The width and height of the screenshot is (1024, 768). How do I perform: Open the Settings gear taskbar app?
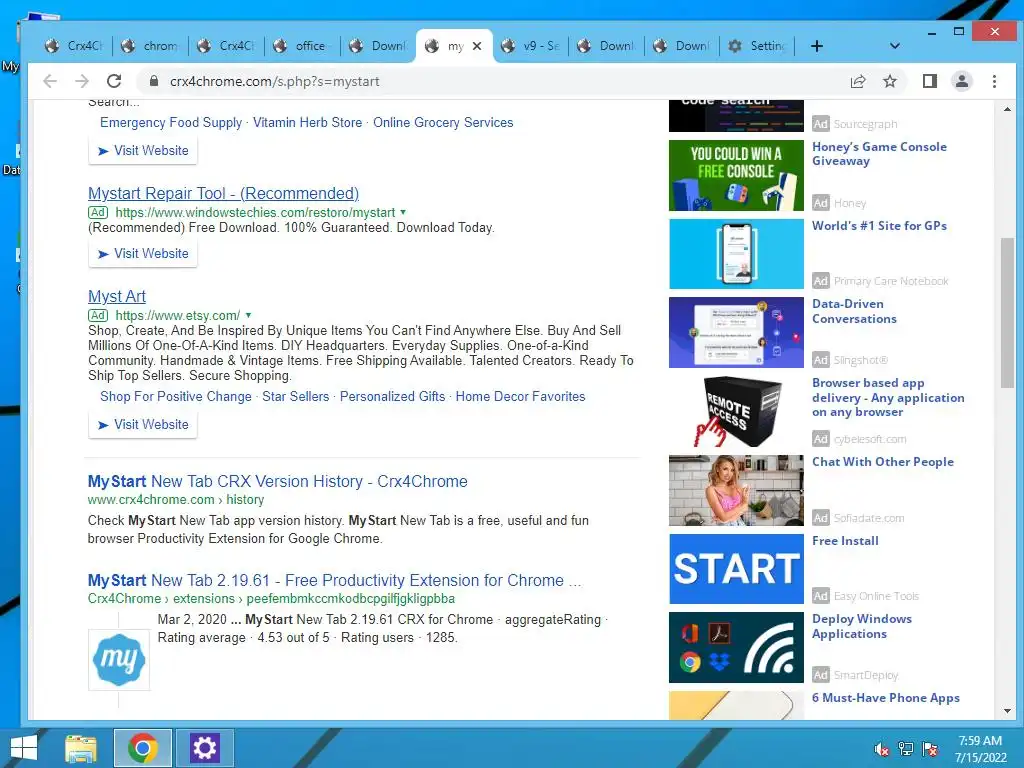click(204, 748)
